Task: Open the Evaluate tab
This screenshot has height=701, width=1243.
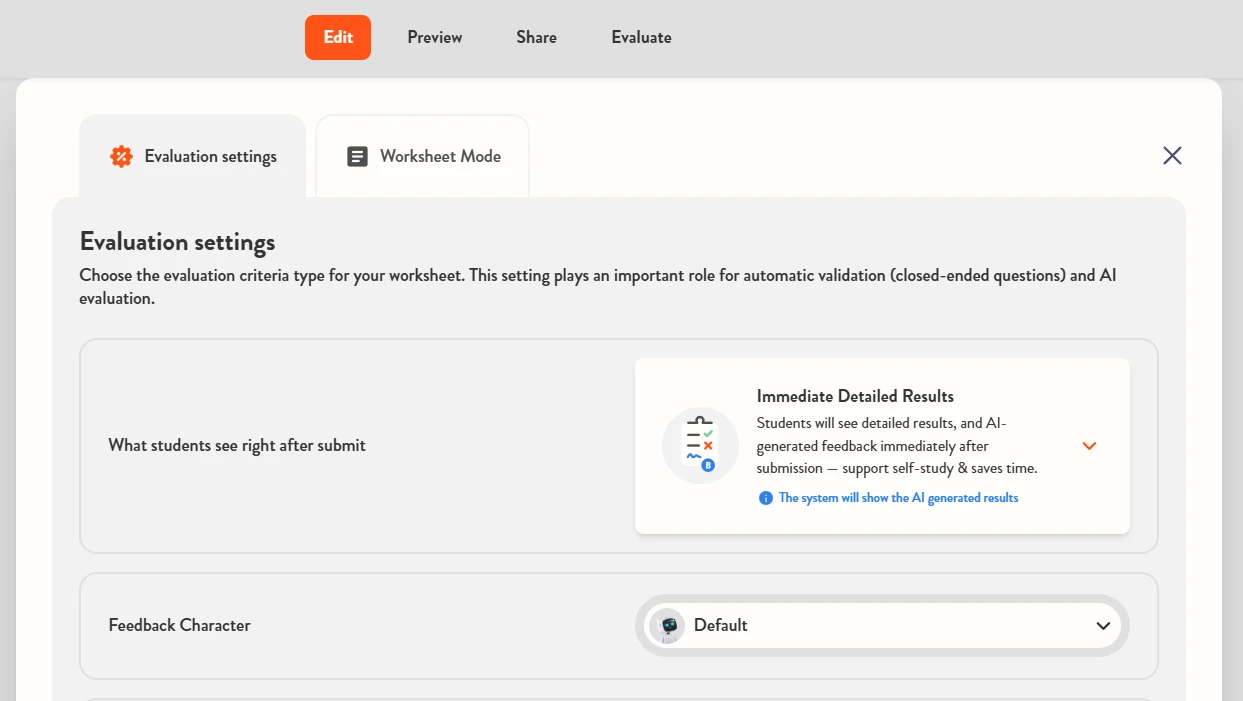Action: [641, 37]
